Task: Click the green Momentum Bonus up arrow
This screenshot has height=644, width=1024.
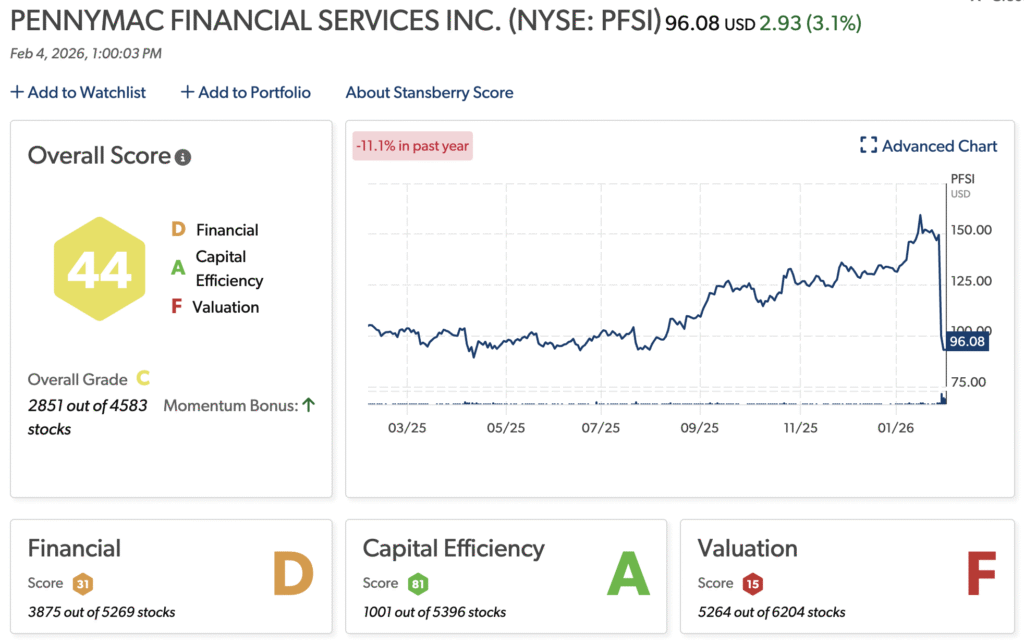Action: 309,405
